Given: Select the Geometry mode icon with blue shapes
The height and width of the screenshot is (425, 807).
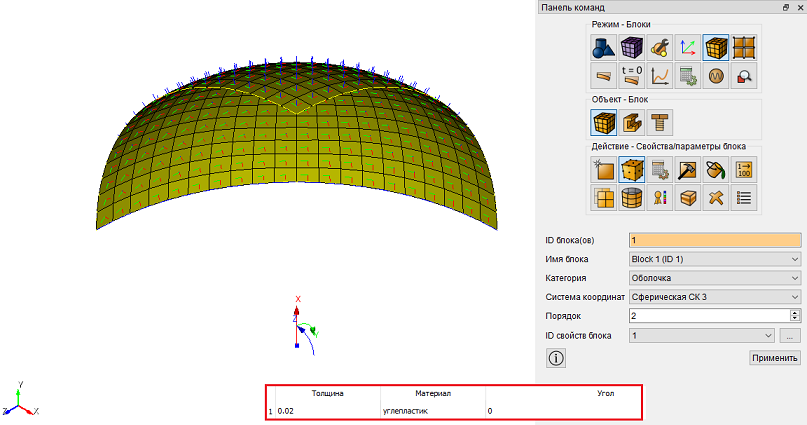Looking at the screenshot, I should (x=603, y=48).
